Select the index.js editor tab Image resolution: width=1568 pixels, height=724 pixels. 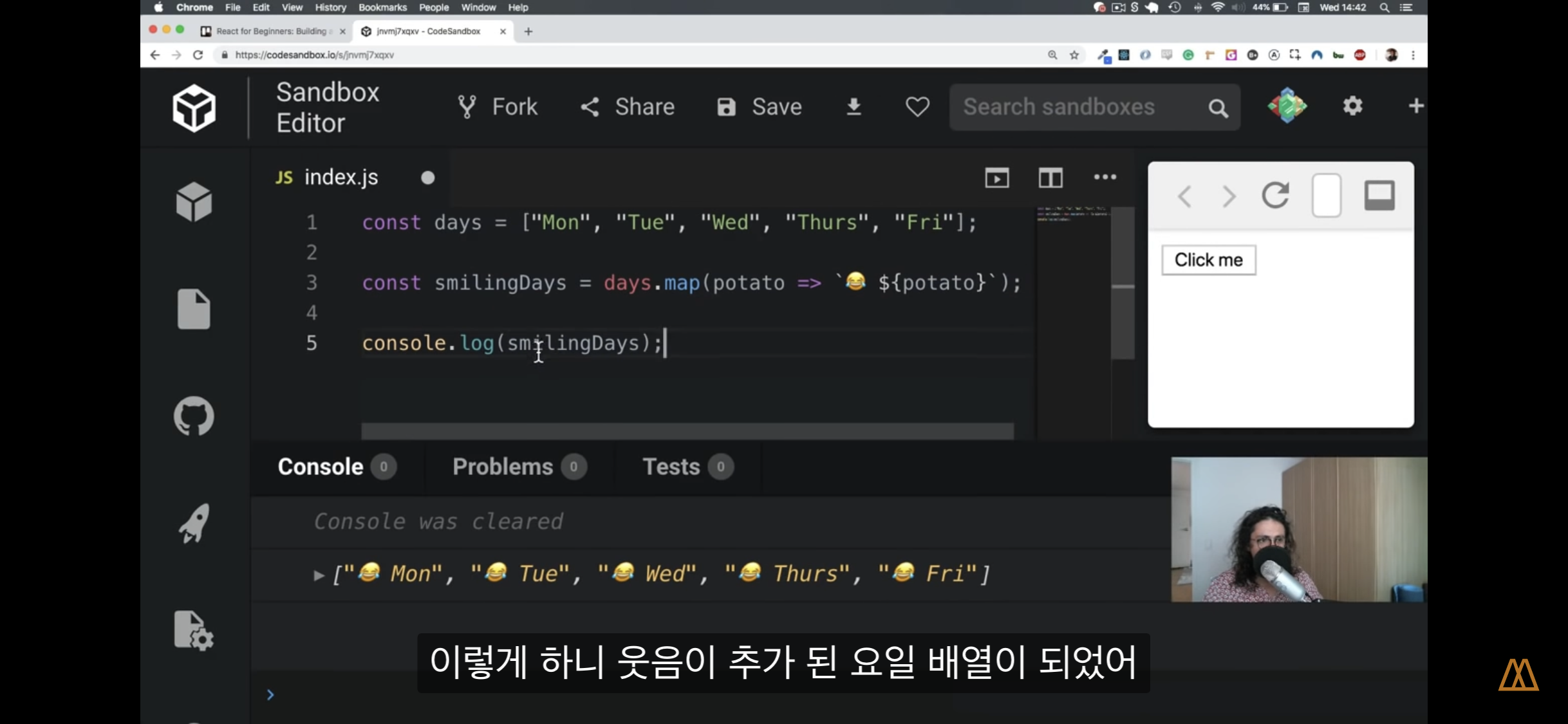(341, 177)
